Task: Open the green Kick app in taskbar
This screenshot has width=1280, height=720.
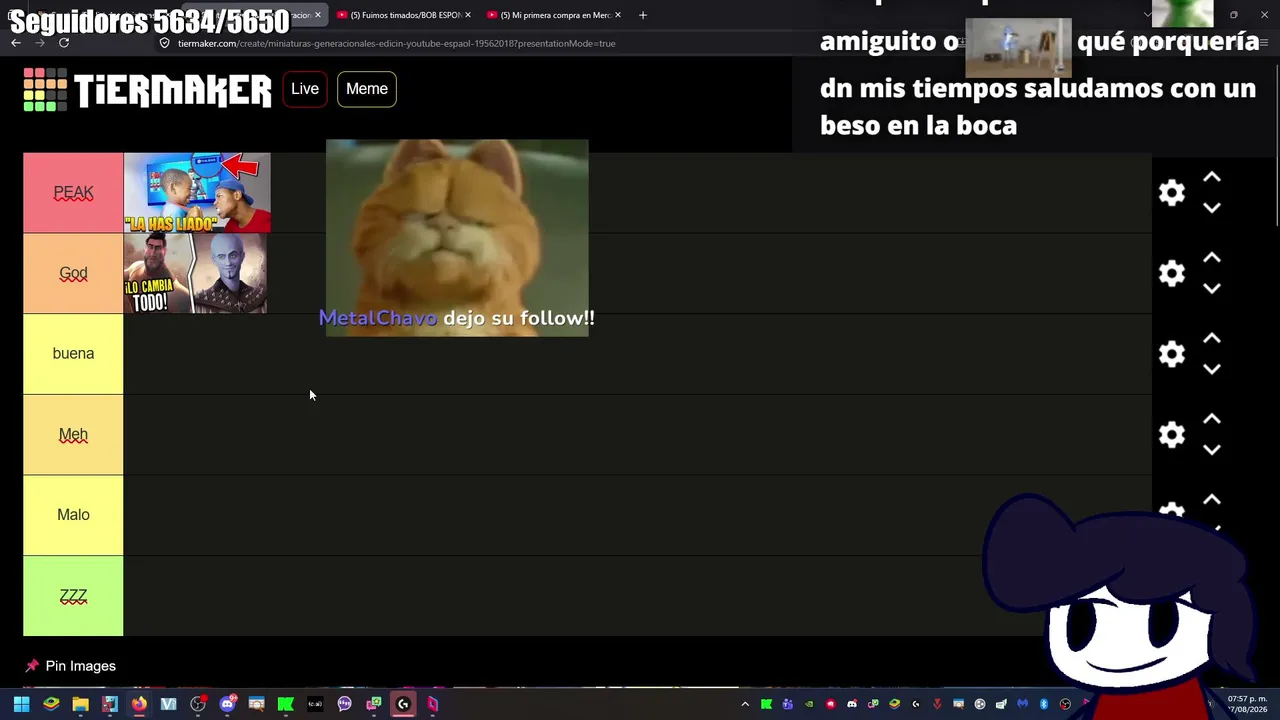Action: point(285,704)
